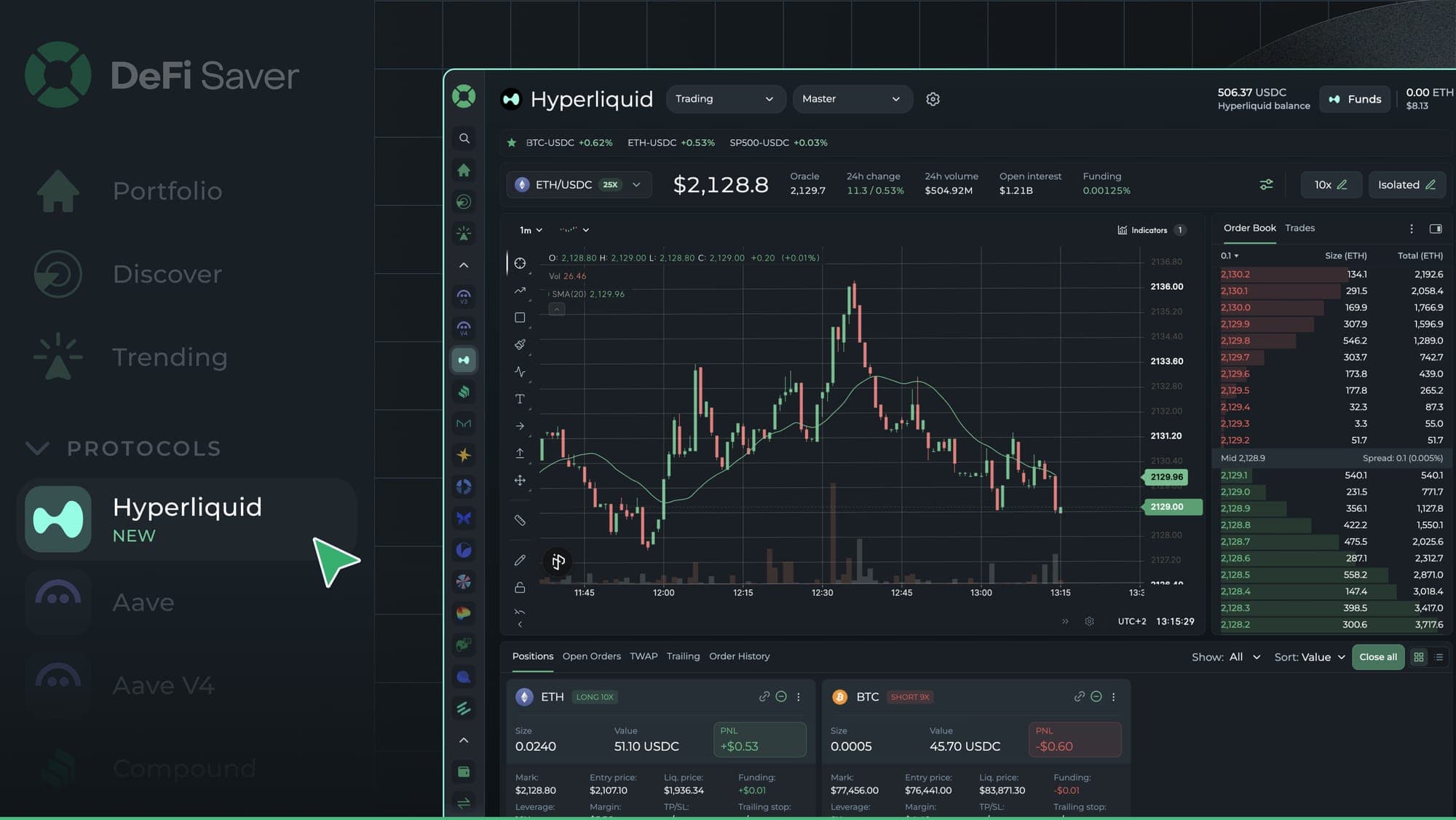1456x820 pixels.
Task: Click the Close all button
Action: (1378, 657)
